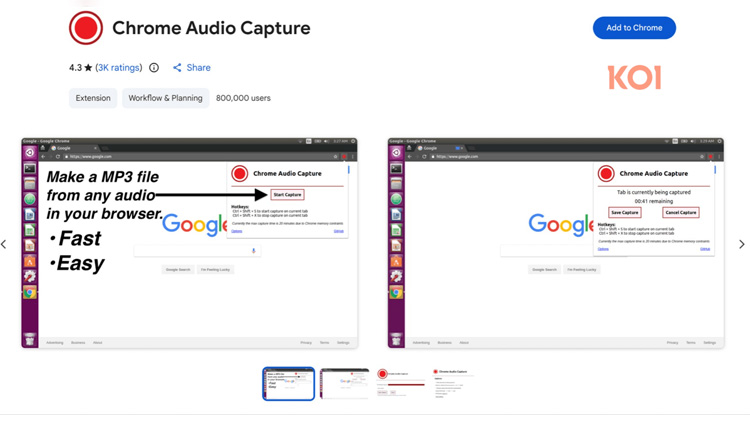Select the Workflow & Planning category chip
The image size is (750, 422).
[165, 98]
